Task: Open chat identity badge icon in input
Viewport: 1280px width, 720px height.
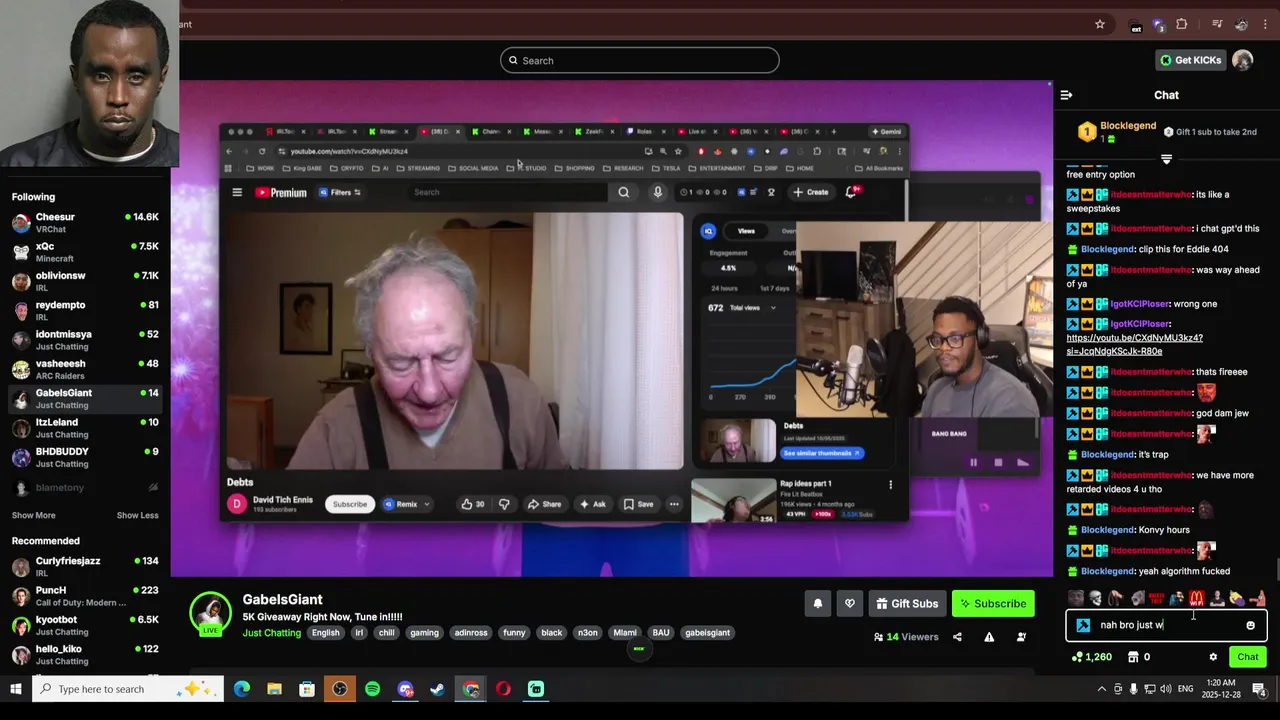Action: [x=1083, y=625]
